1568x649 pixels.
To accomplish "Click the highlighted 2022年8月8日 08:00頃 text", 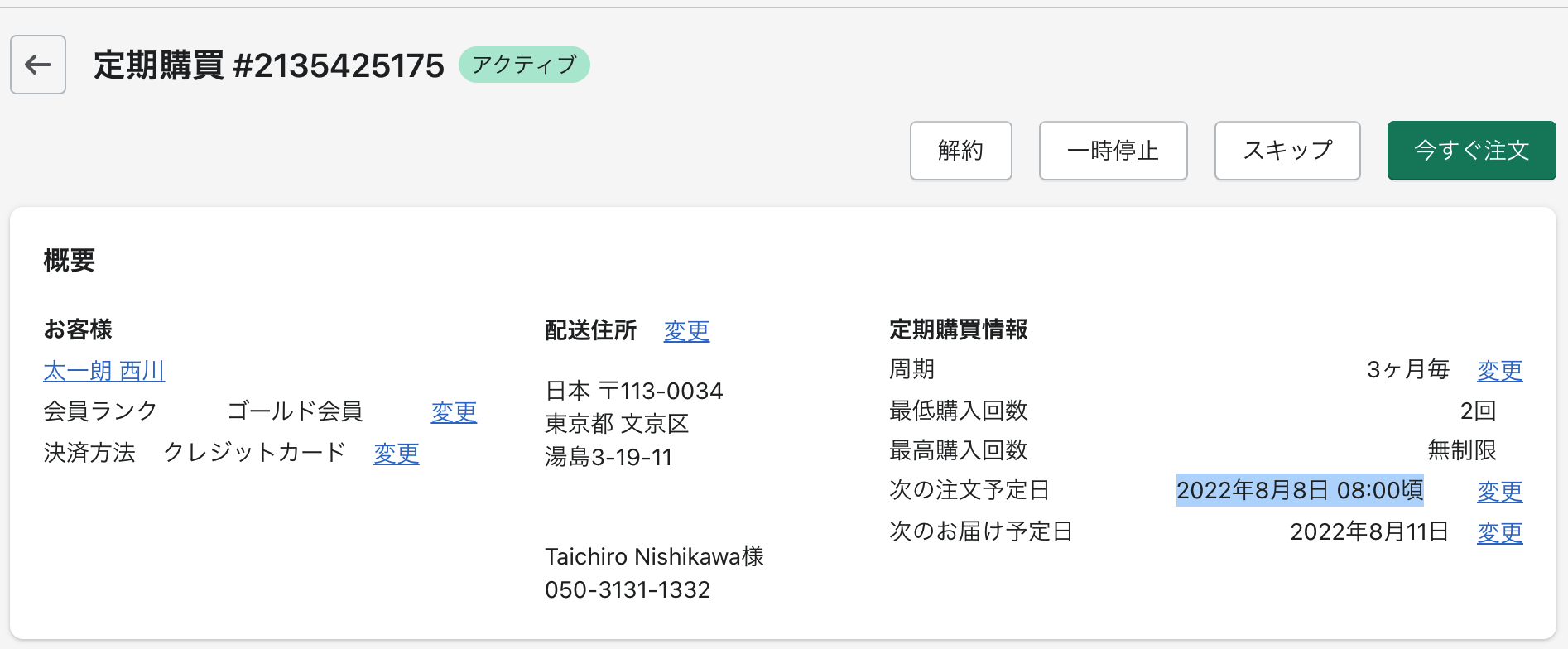I will [1299, 490].
